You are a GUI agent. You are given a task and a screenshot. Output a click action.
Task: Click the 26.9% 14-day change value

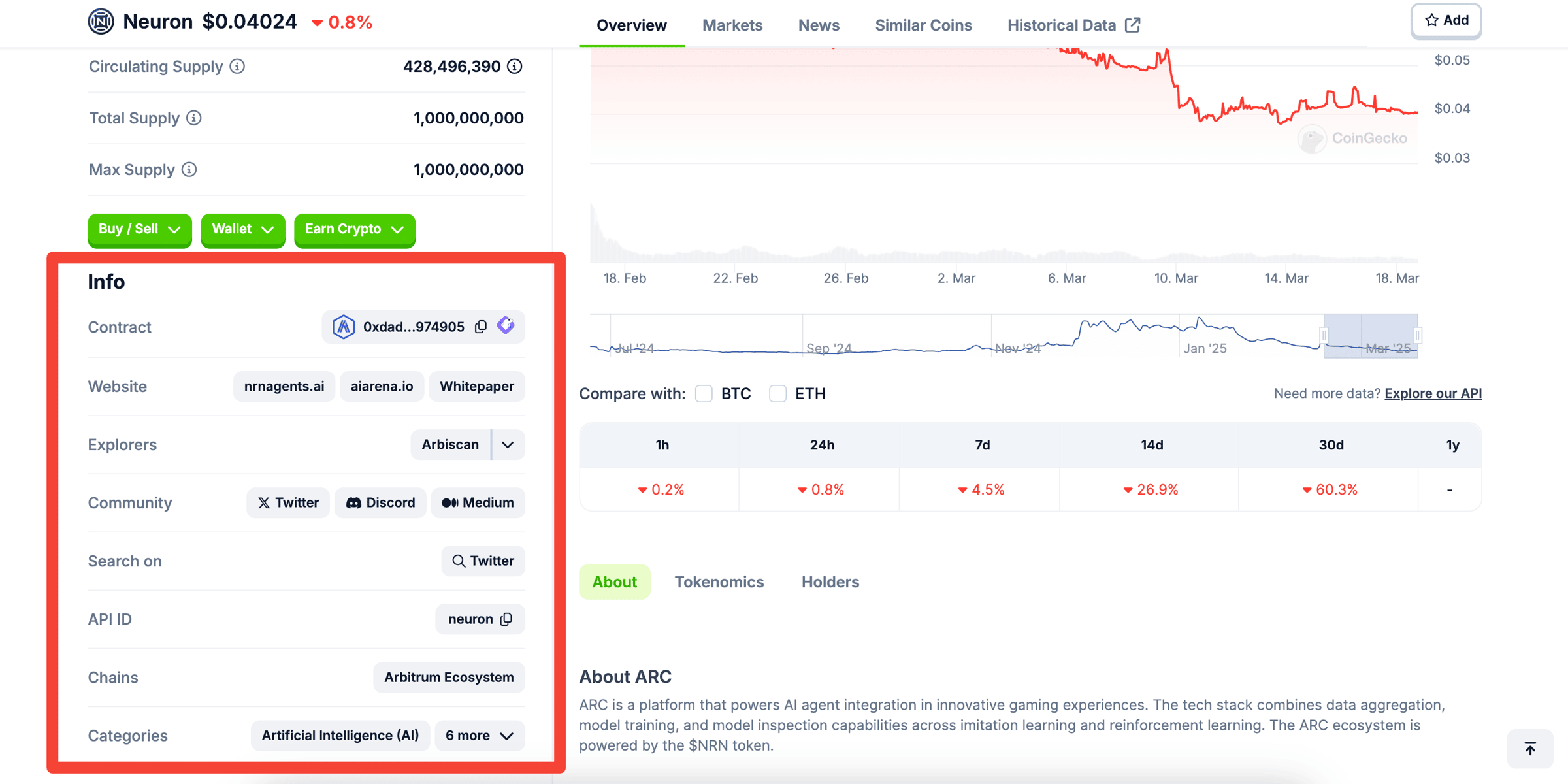[x=1151, y=490]
